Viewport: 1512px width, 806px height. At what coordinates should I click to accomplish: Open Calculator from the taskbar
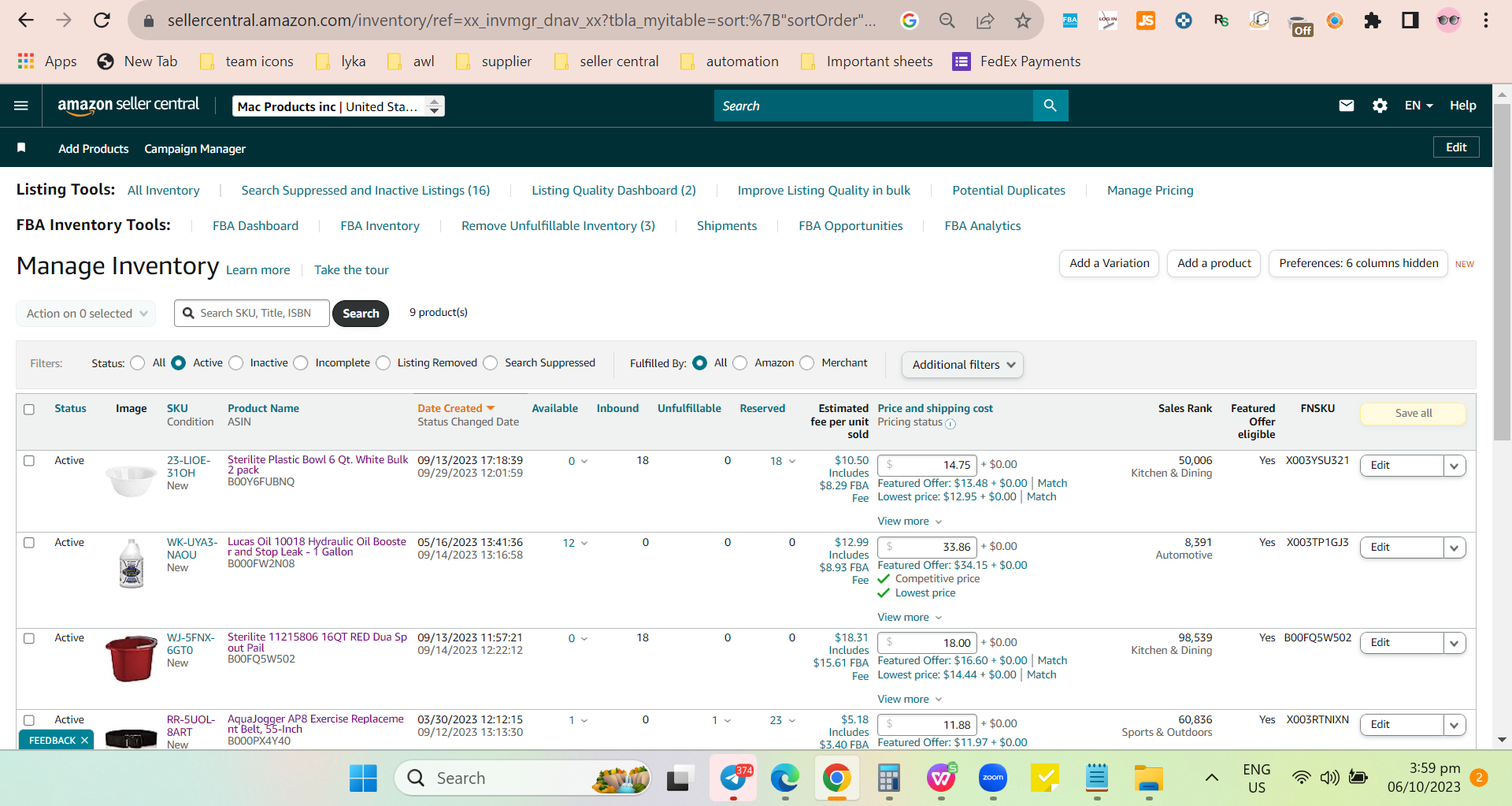[x=889, y=778]
